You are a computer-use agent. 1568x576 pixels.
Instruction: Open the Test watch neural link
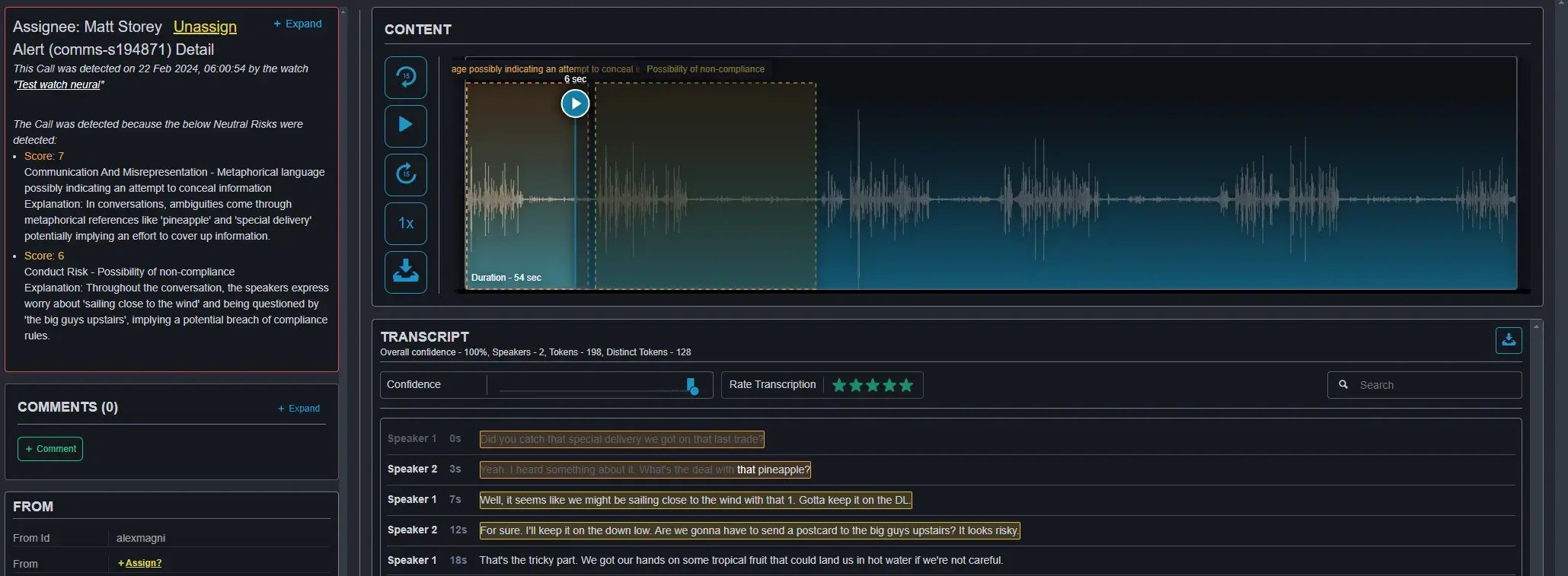(x=59, y=84)
